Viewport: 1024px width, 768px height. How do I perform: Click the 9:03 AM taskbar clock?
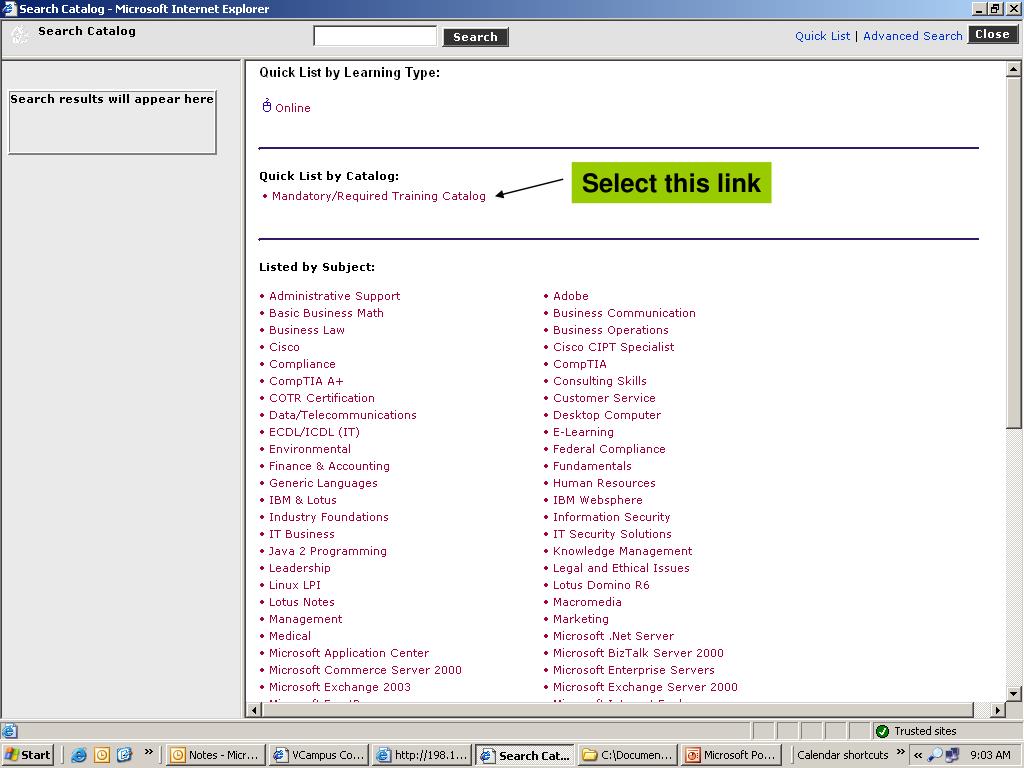[x=990, y=755]
